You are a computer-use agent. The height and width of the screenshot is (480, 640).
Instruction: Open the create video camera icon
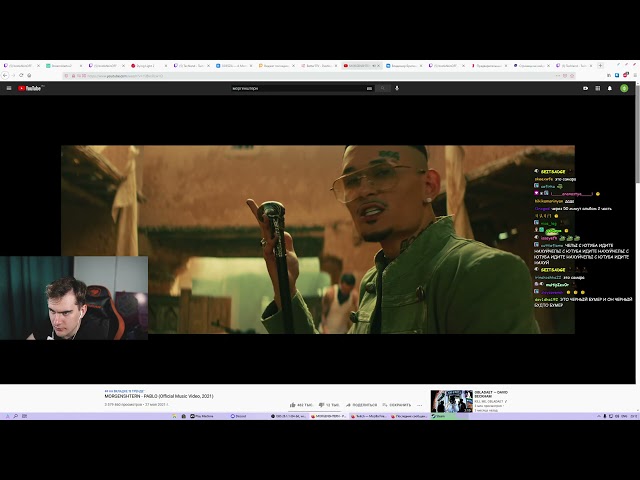(586, 88)
